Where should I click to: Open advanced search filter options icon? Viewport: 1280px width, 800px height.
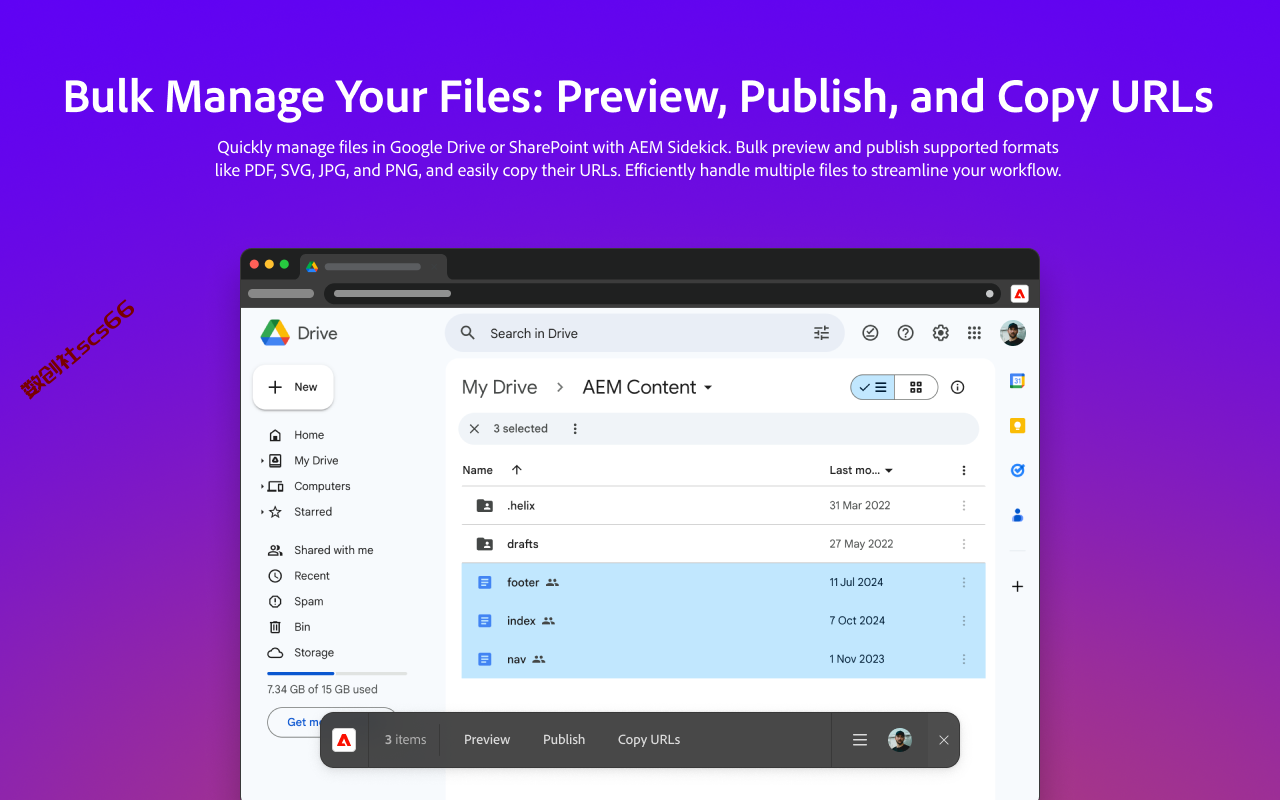[x=822, y=333]
